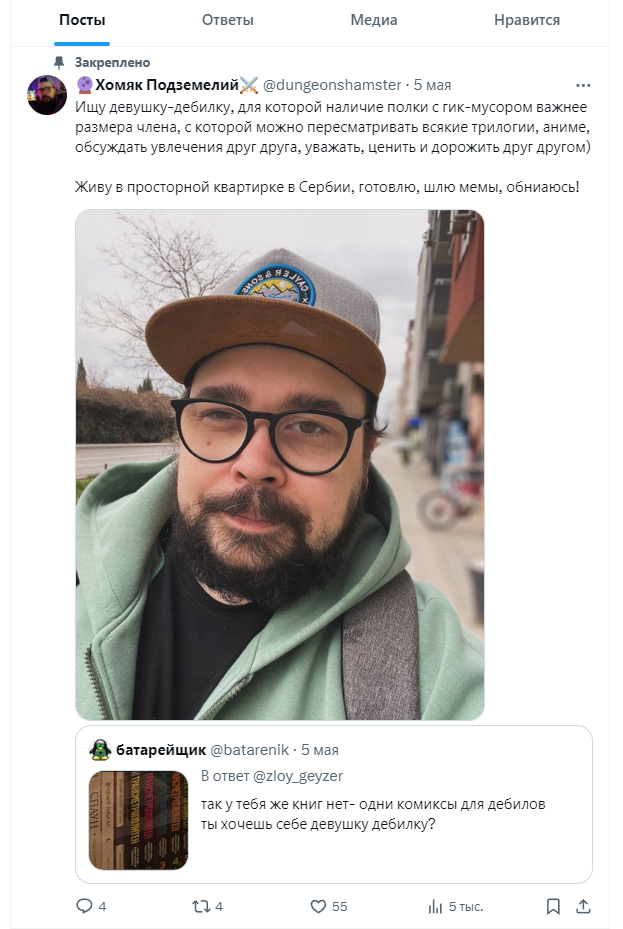623x929 pixels.
Task: Like the post with heart icon
Action: (319, 906)
